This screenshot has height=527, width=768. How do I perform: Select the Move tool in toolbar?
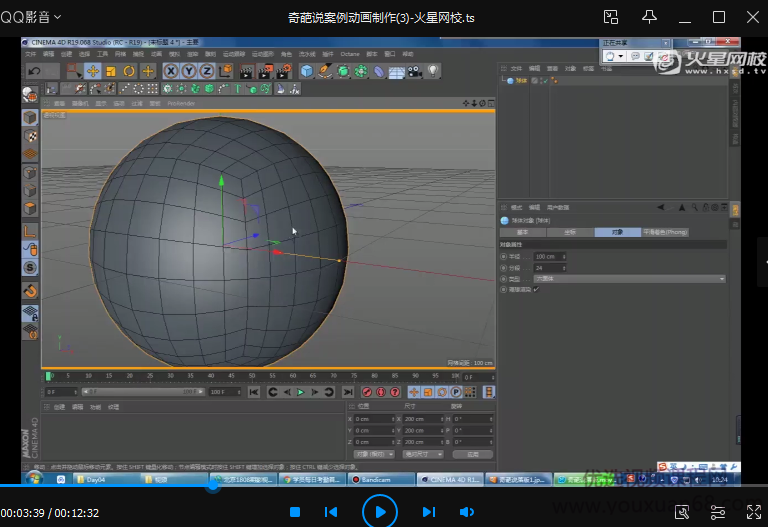(x=92, y=71)
